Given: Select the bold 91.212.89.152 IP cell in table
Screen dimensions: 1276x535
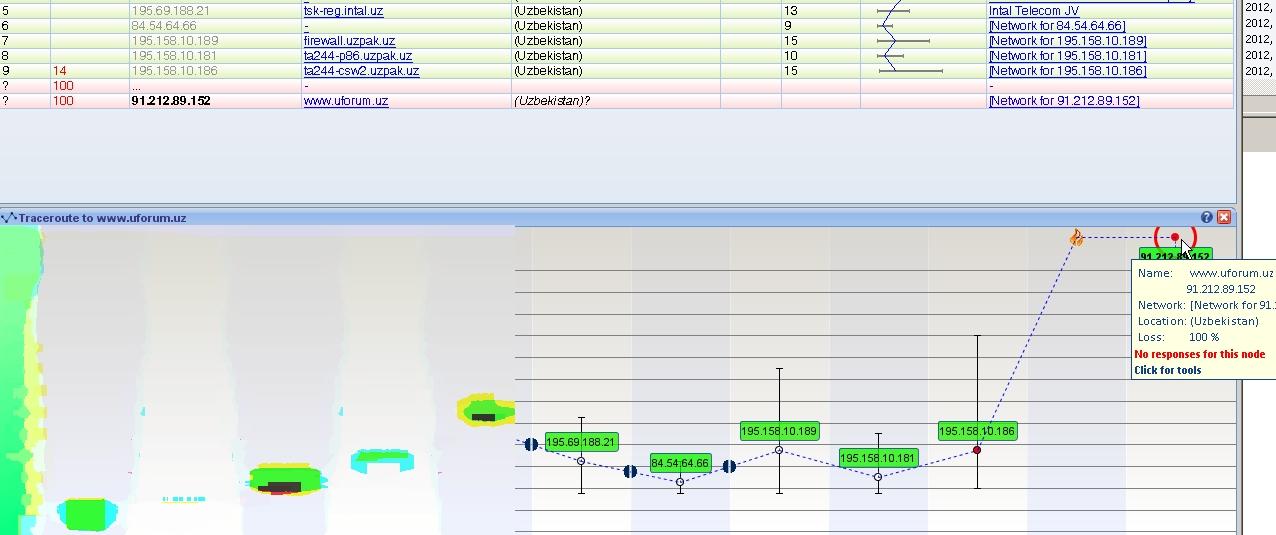Looking at the screenshot, I should [171, 101].
